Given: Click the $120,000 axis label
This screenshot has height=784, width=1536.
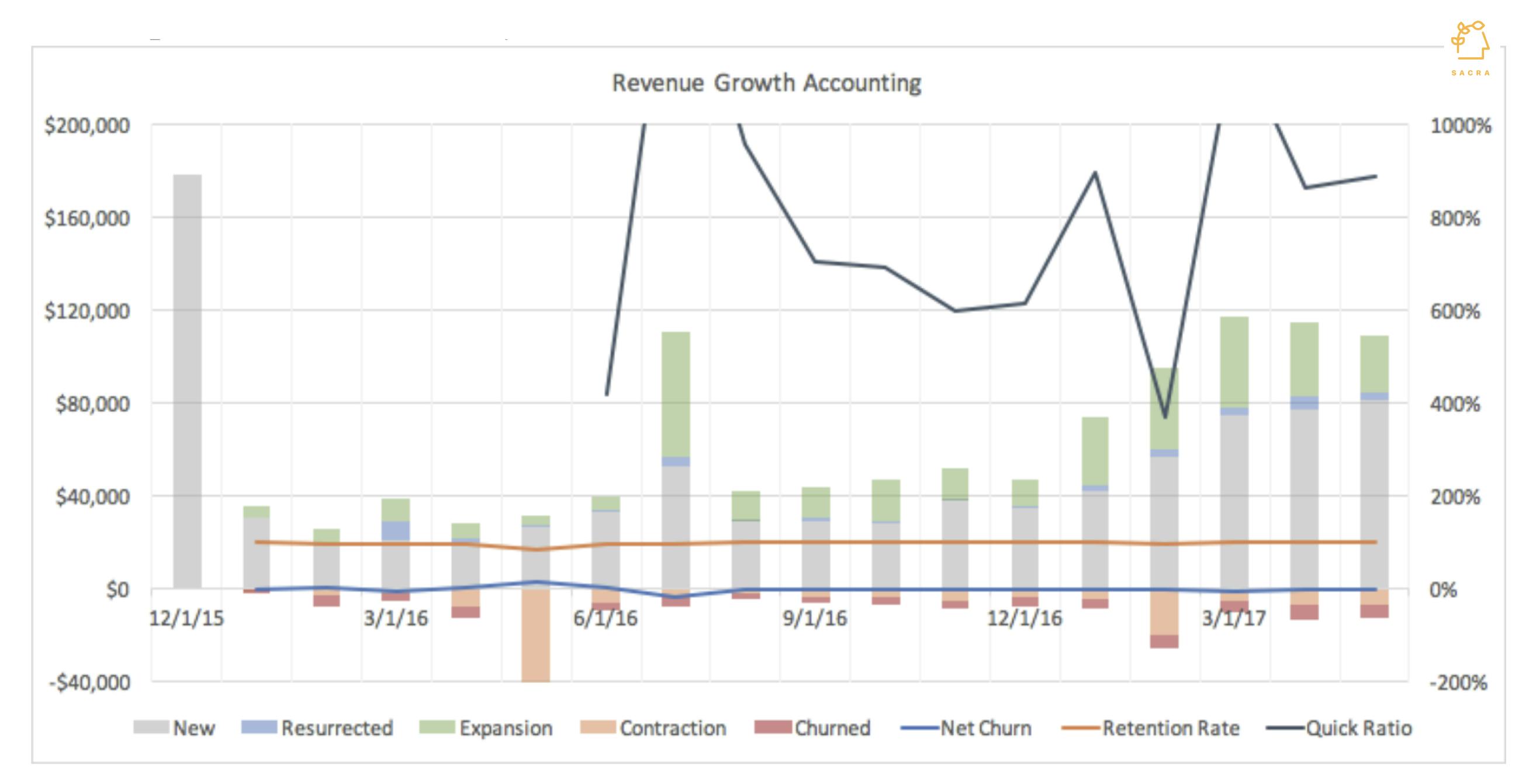Looking at the screenshot, I should click(x=87, y=311).
